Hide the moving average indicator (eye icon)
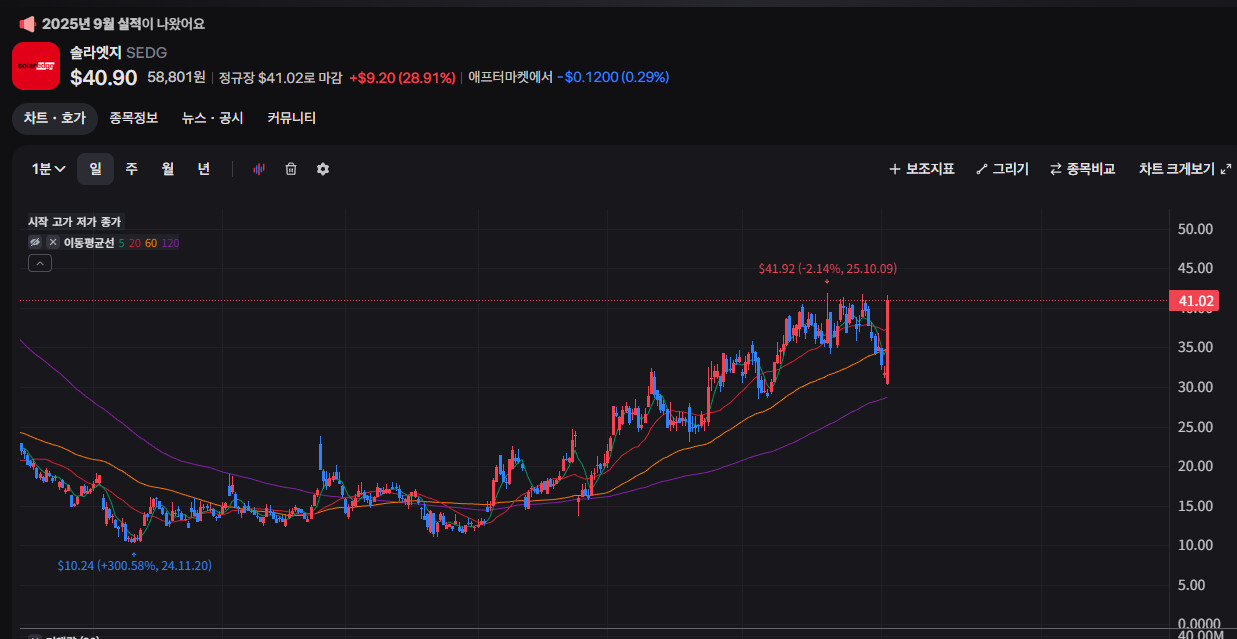This screenshot has height=639, width=1237. (x=35, y=242)
